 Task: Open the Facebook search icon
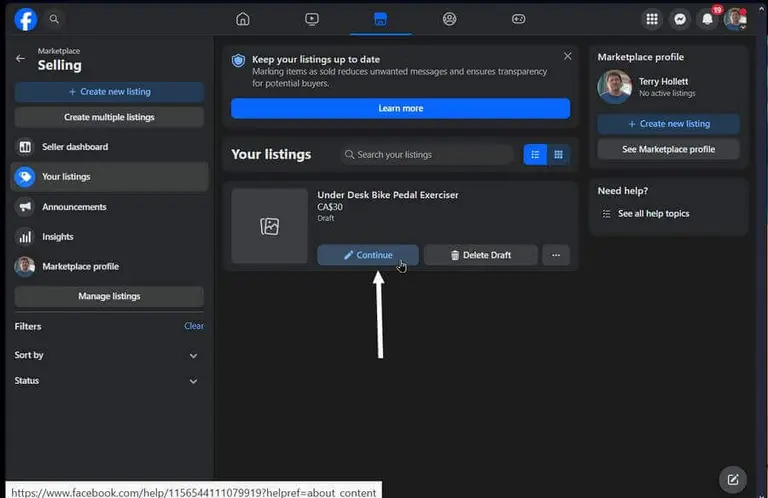[54, 19]
